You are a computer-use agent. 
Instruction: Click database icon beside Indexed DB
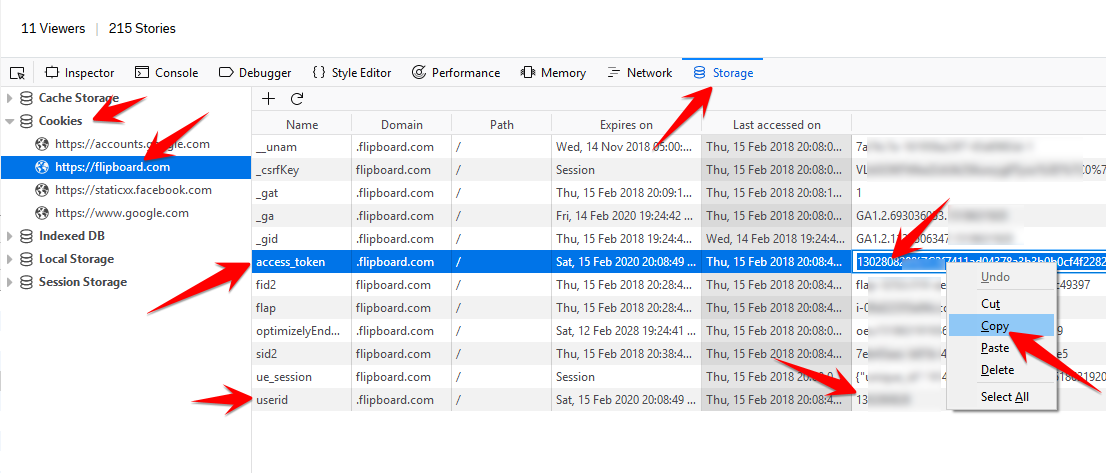[x=26, y=236]
